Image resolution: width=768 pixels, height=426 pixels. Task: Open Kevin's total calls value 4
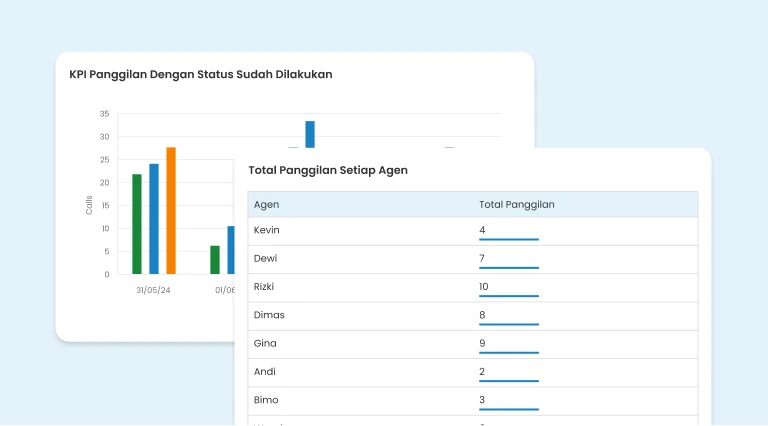point(483,231)
